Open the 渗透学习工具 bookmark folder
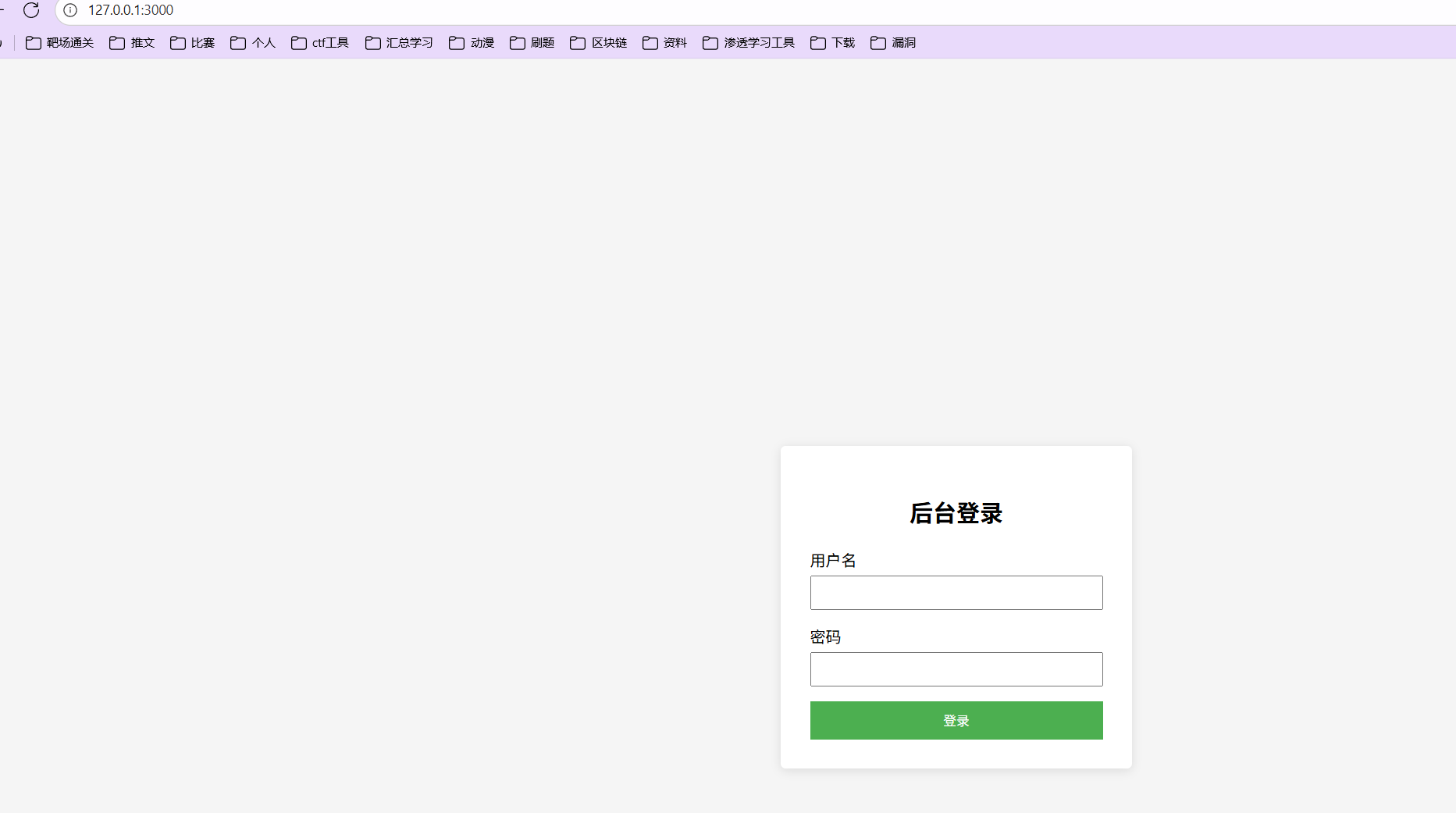 [749, 43]
